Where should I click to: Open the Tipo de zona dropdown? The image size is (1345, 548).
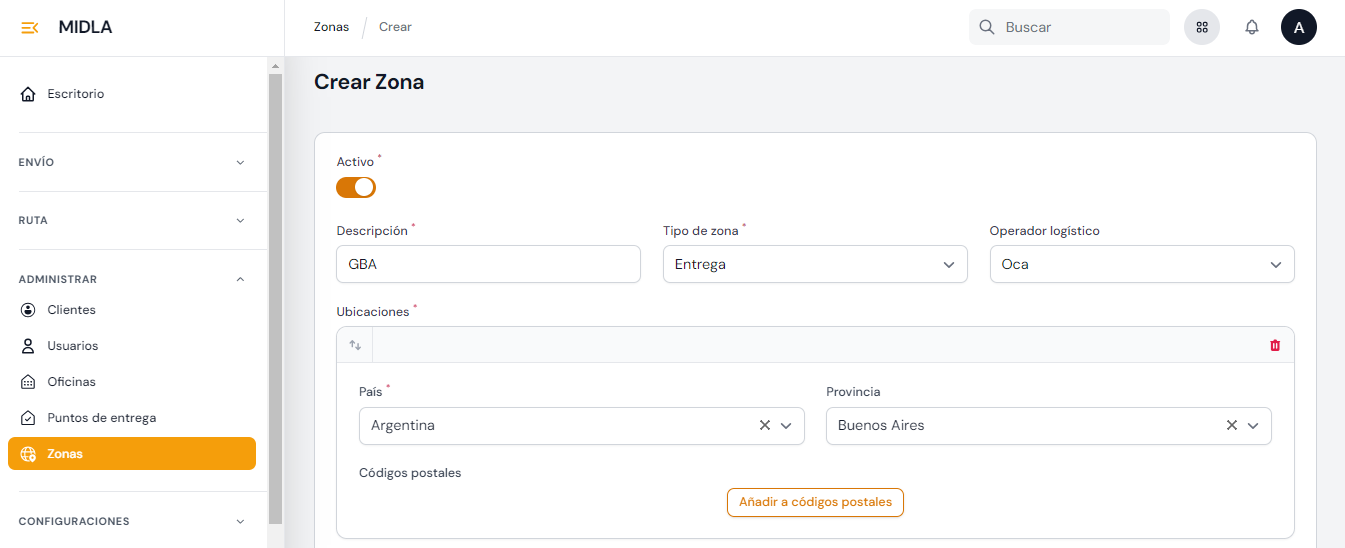814,265
